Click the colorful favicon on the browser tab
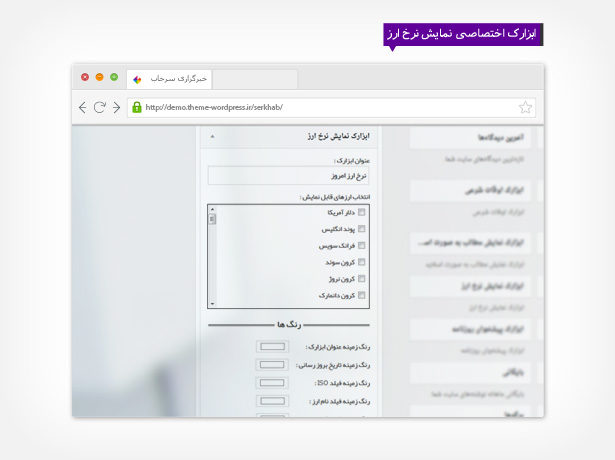This screenshot has width=615, height=460. point(137,78)
